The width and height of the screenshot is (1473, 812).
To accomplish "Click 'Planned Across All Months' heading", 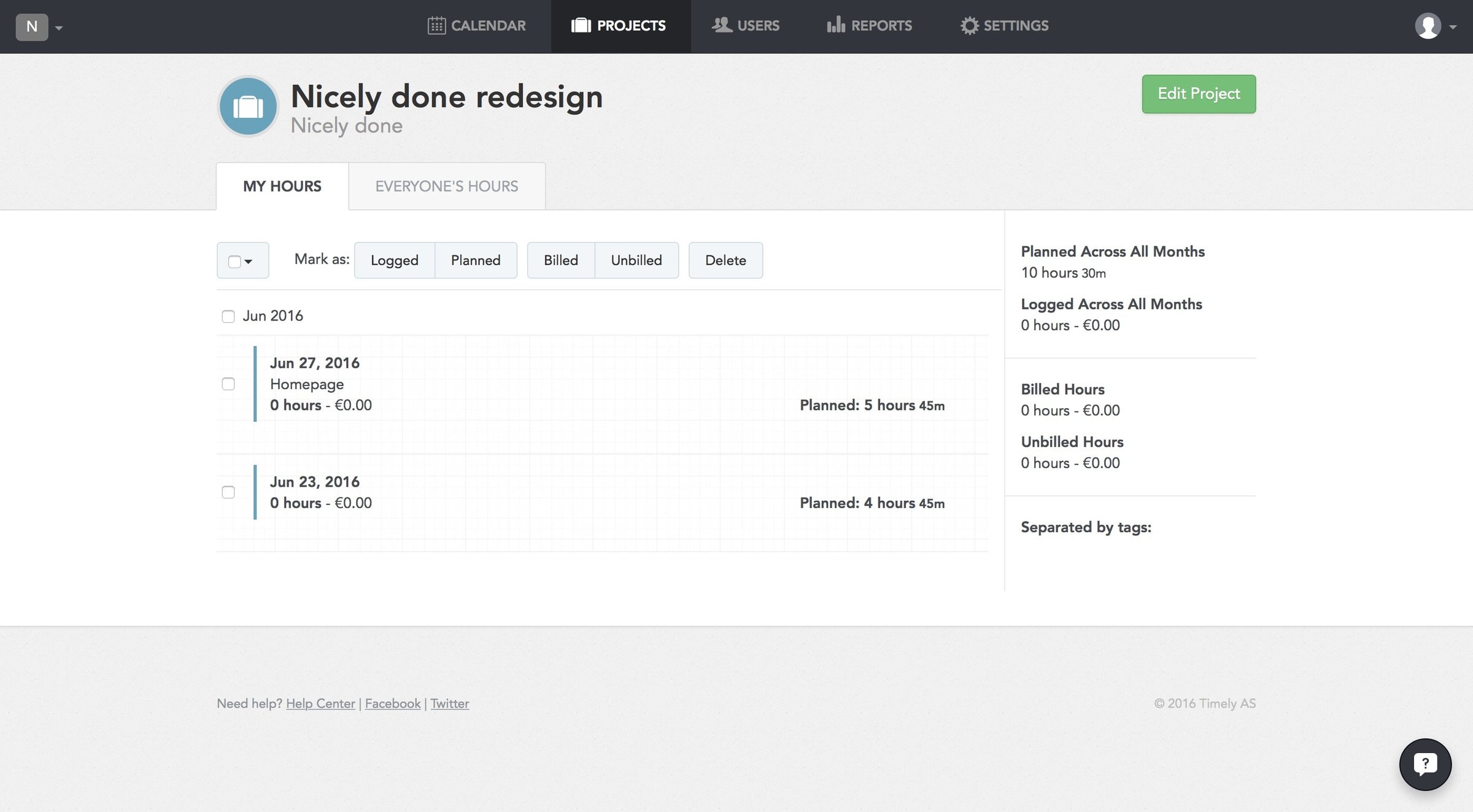I will click(1113, 252).
